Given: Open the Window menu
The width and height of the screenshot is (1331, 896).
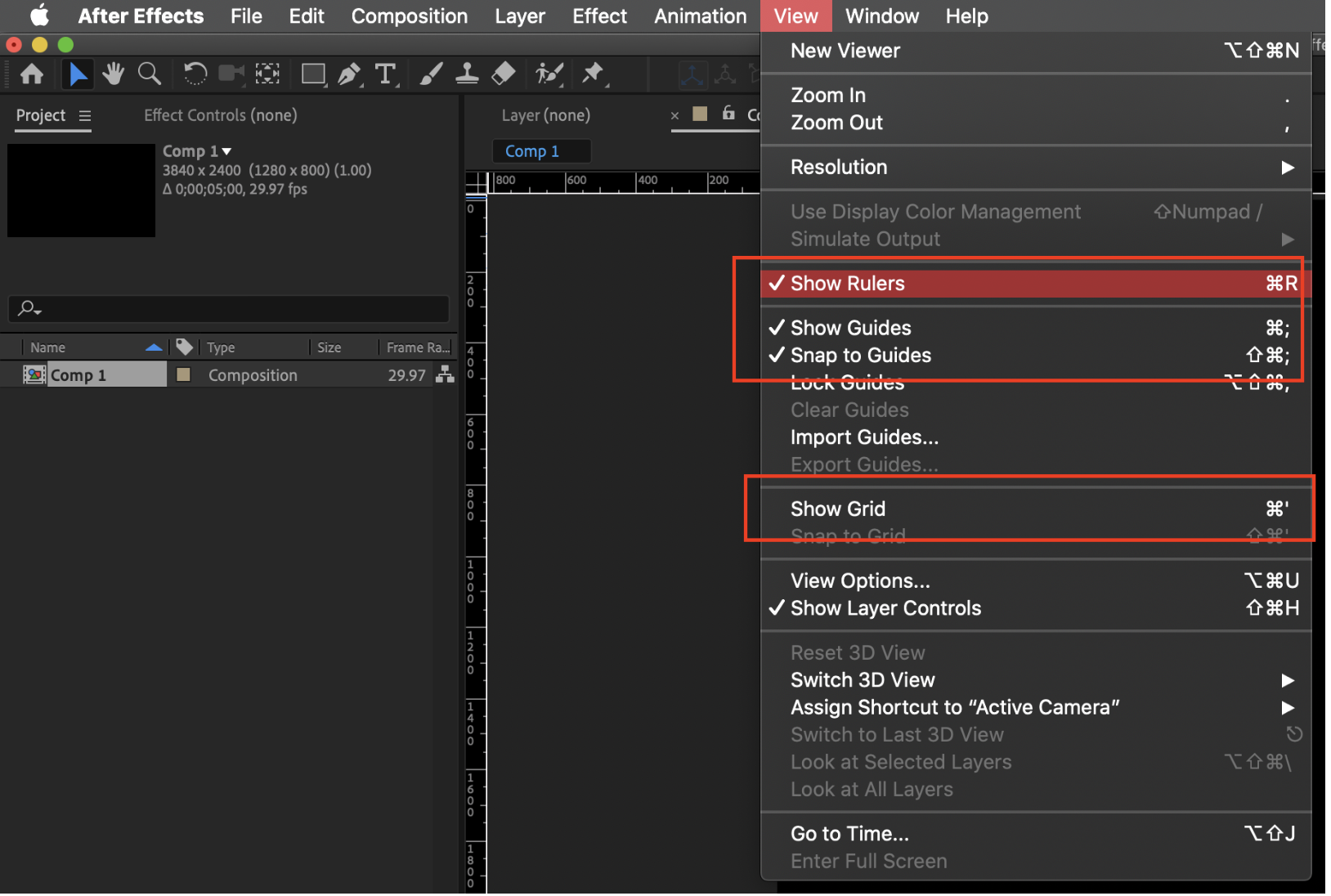Looking at the screenshot, I should pos(882,16).
